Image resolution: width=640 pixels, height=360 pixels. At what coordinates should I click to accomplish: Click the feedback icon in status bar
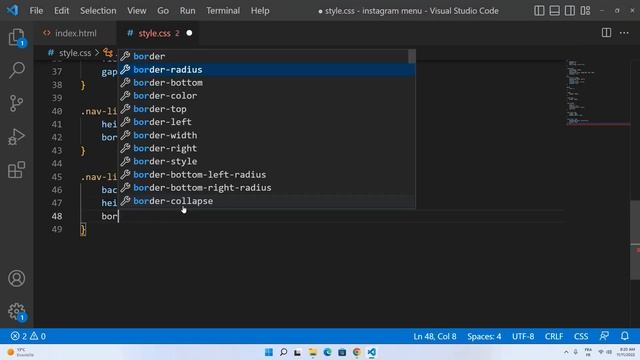[x=604, y=336]
